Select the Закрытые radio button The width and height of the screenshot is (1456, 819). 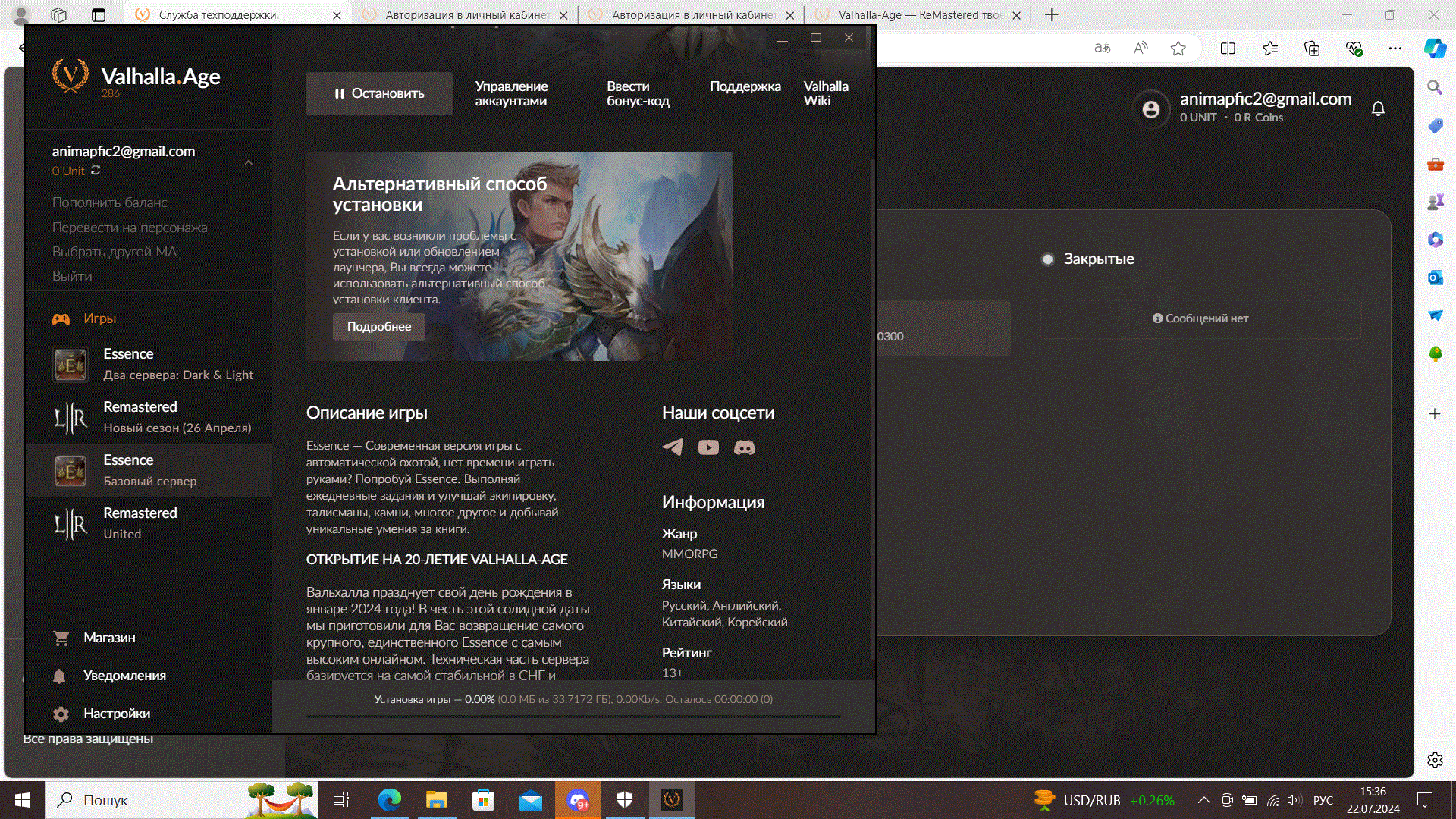point(1048,259)
